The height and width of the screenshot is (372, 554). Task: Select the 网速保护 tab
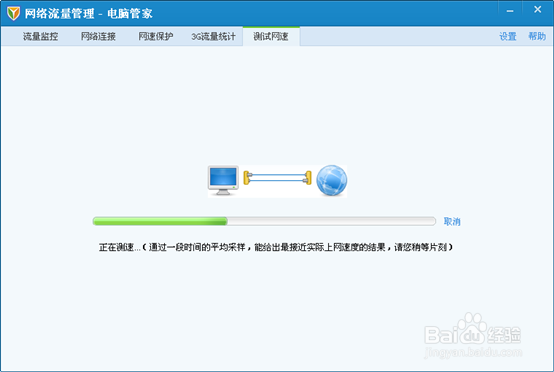coord(156,36)
